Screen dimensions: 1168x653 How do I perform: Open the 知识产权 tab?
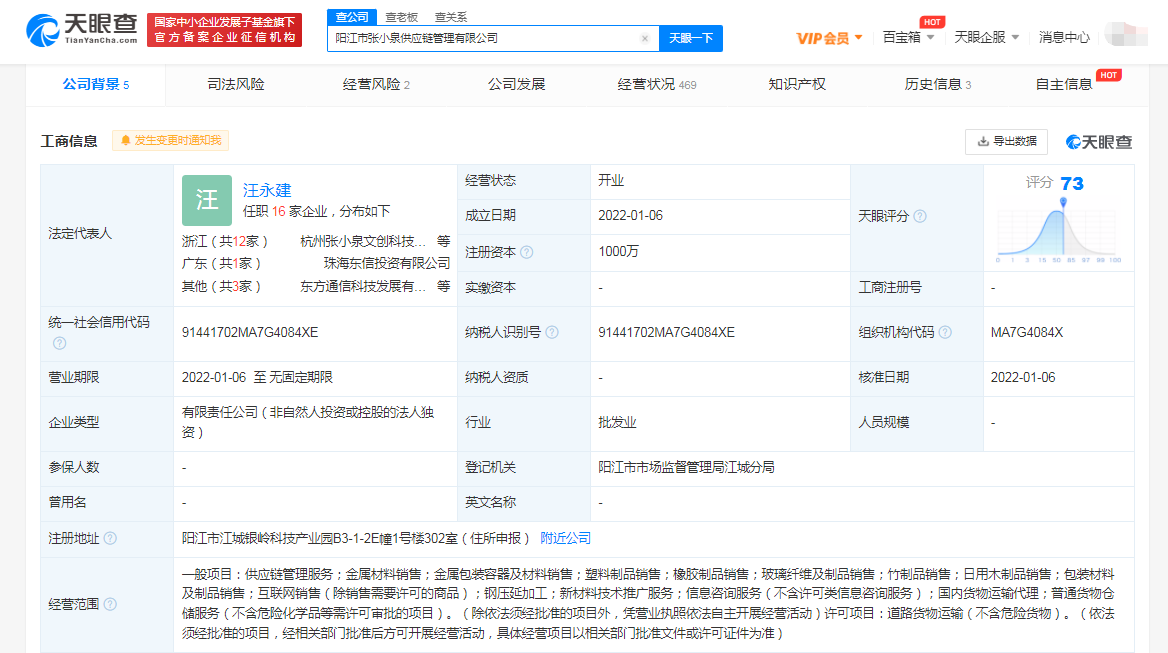coord(797,84)
